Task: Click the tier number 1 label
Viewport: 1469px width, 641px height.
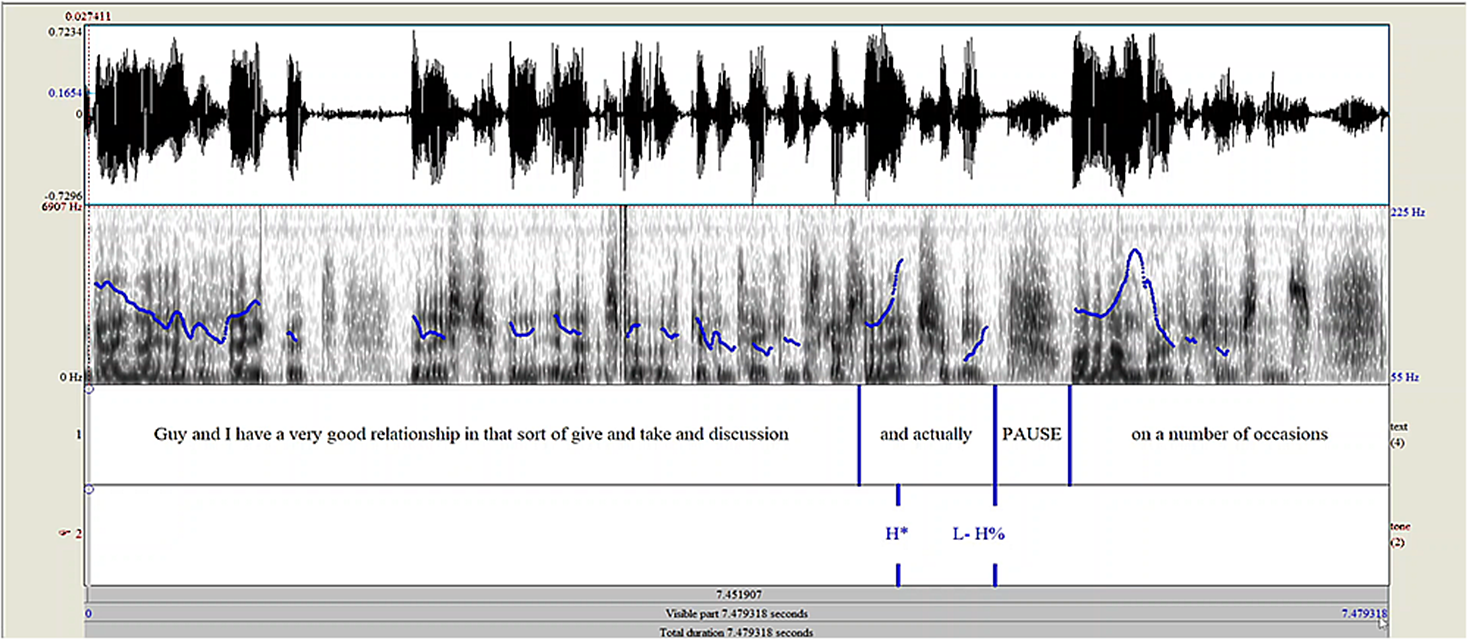Action: click(x=78, y=435)
